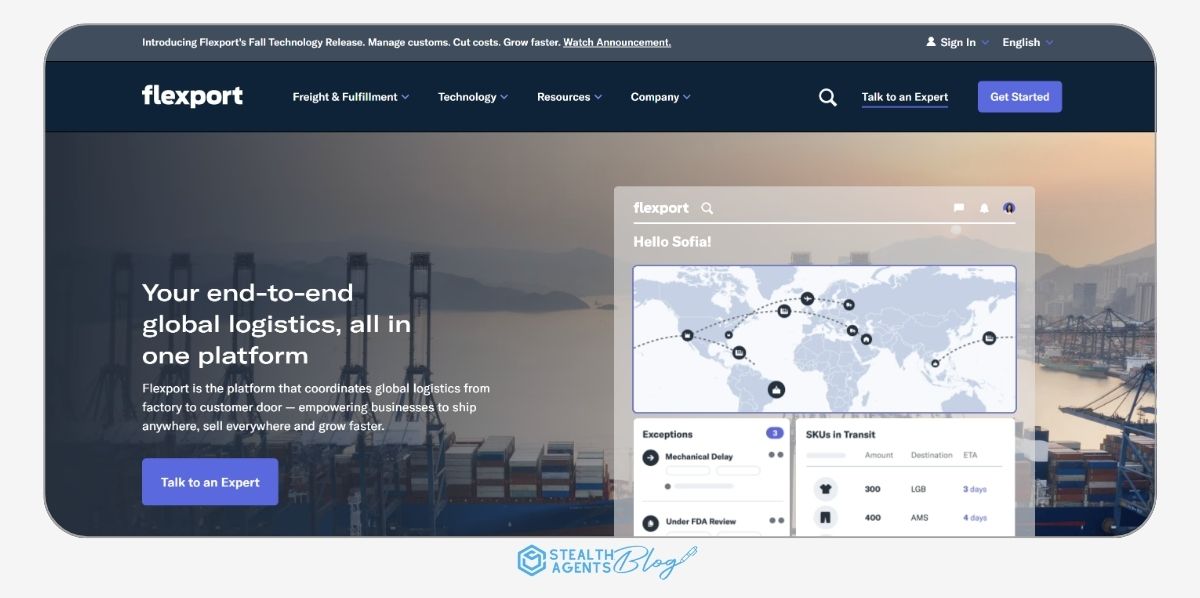1200x598 pixels.
Task: Click the Get Started button
Action: 1019,96
